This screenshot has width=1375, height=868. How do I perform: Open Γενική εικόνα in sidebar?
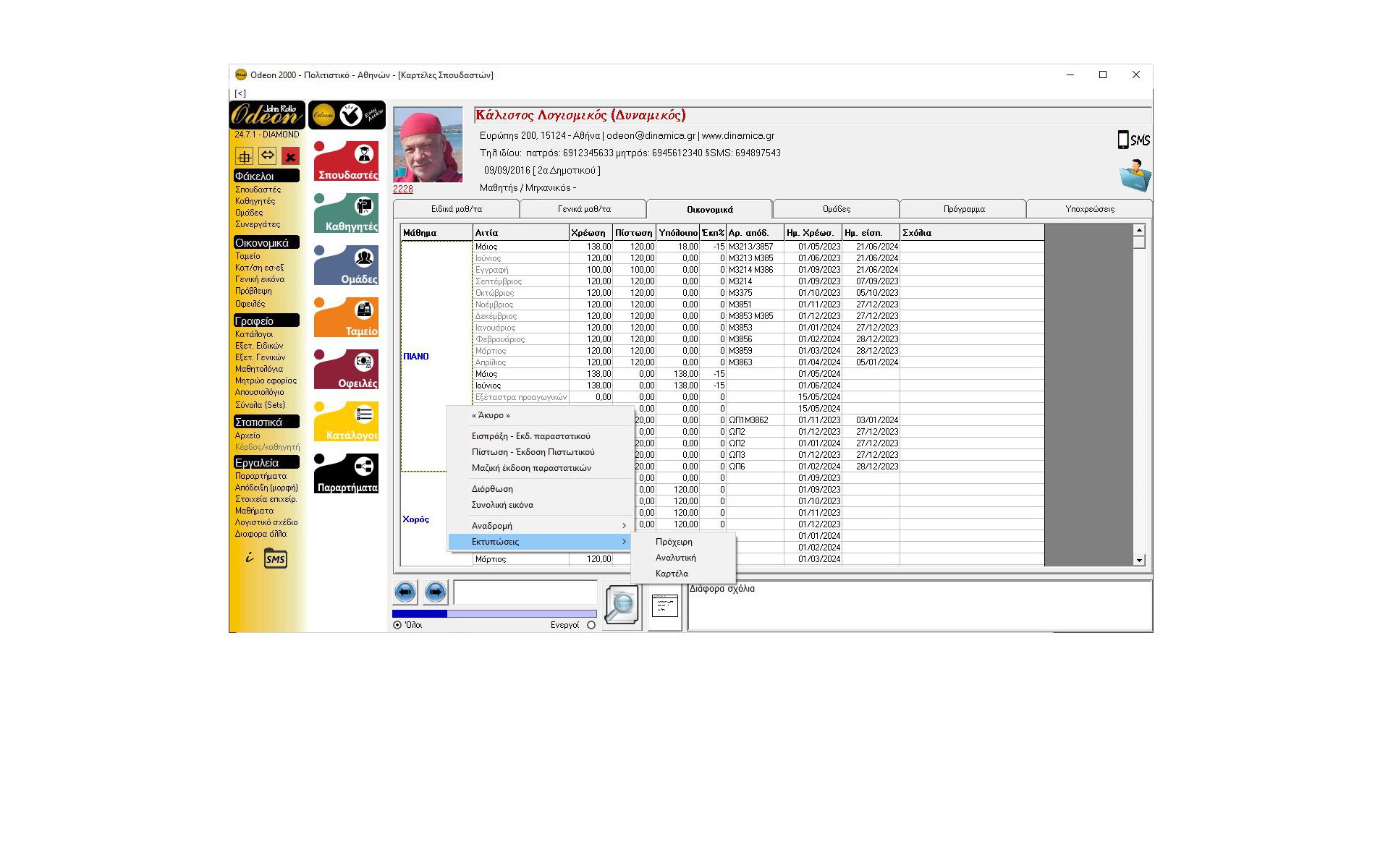coord(260,279)
